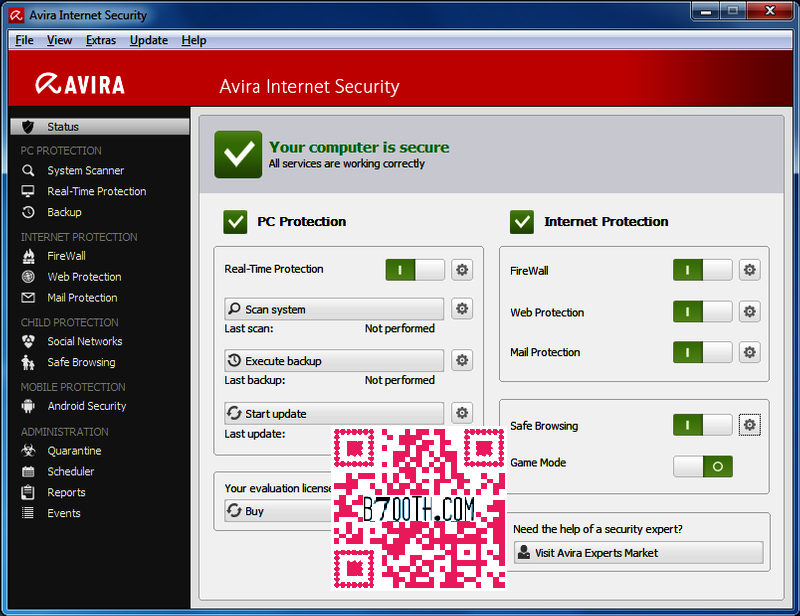Screen dimensions: 800x616
Task: Toggle the Web Protection switch
Action: (703, 311)
